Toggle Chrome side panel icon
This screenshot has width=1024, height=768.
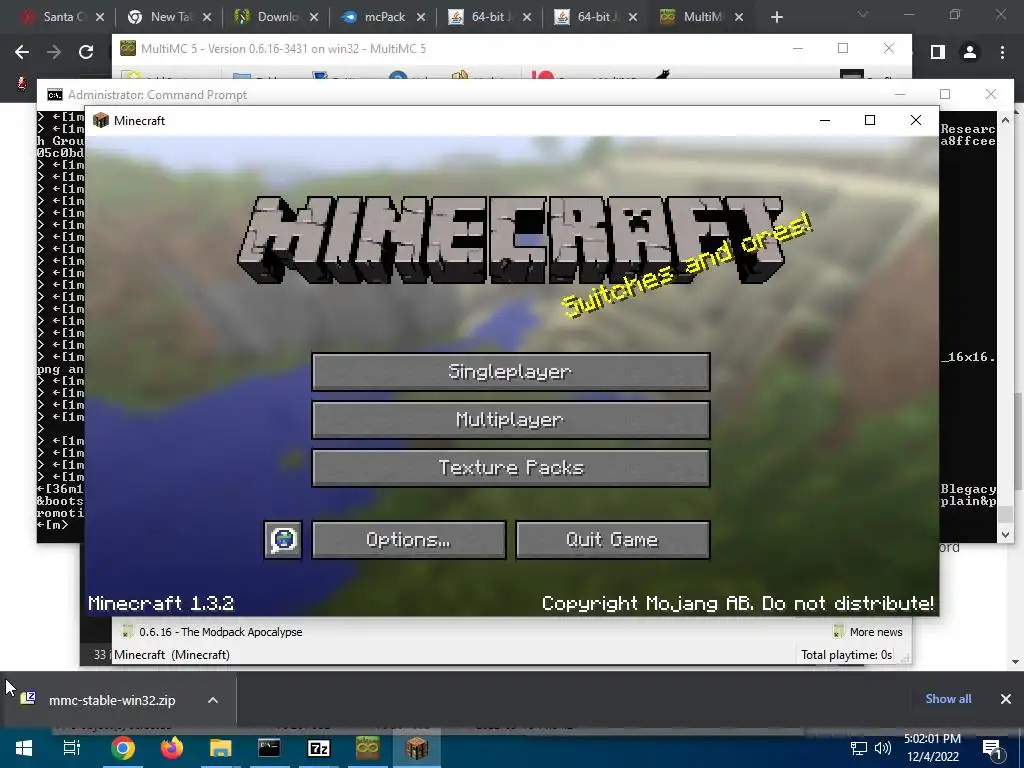click(938, 52)
